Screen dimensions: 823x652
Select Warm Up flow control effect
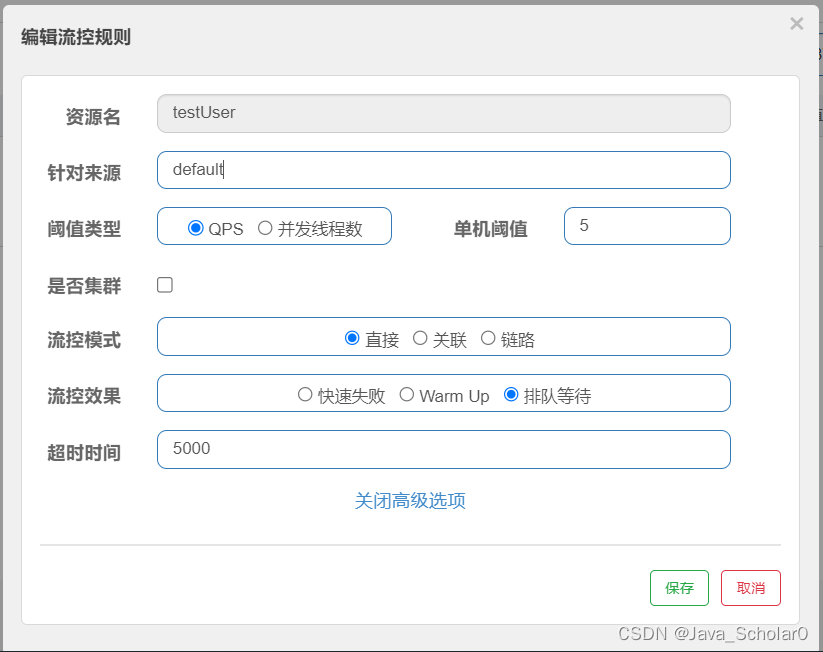407,394
